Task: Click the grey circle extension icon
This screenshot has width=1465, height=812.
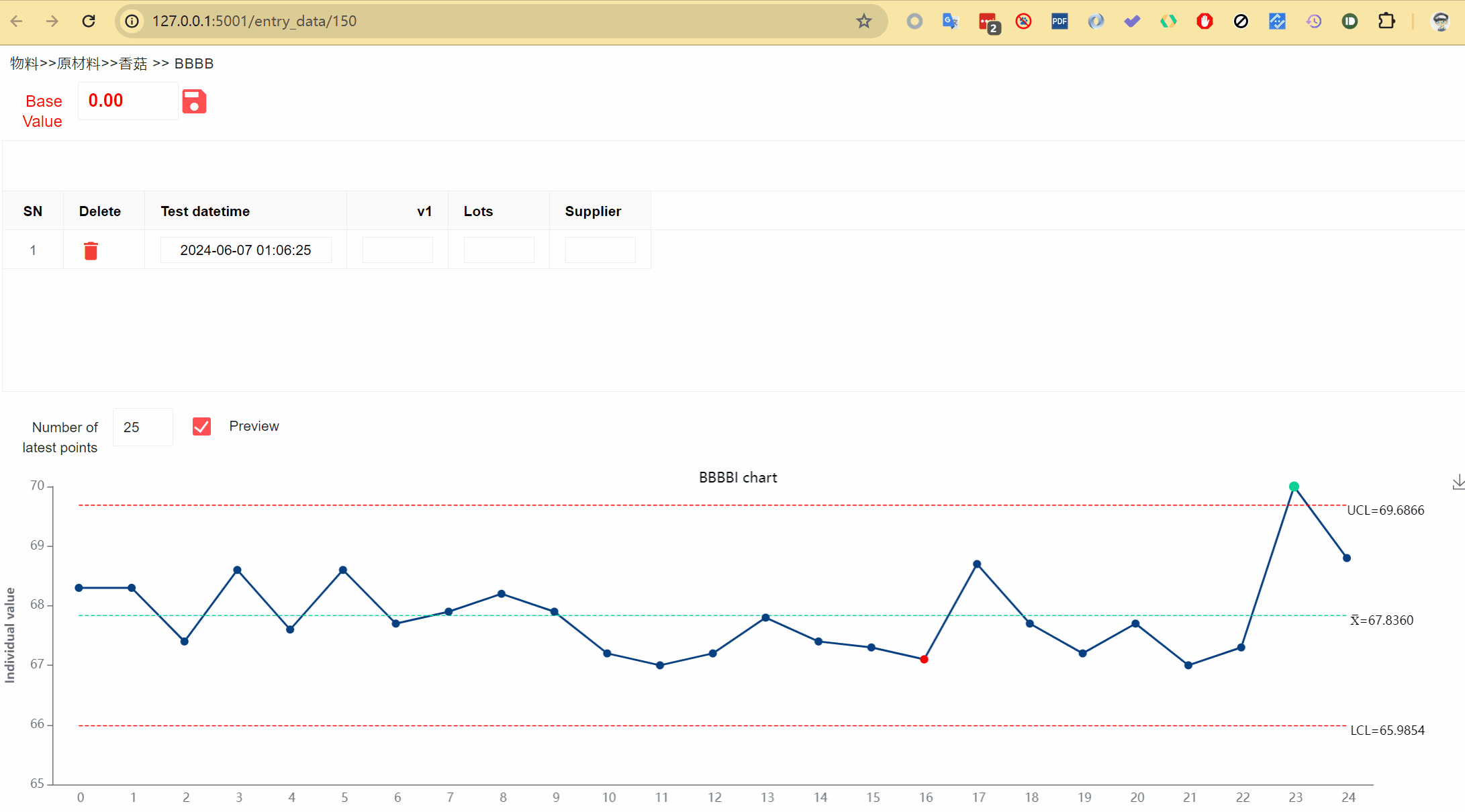Action: point(914,21)
